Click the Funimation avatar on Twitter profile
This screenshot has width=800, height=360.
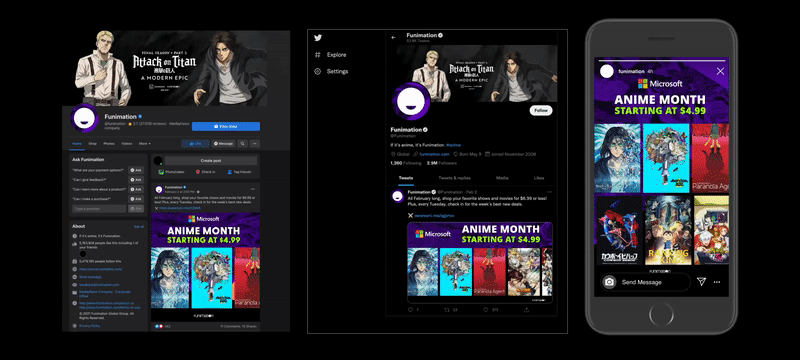(411, 101)
